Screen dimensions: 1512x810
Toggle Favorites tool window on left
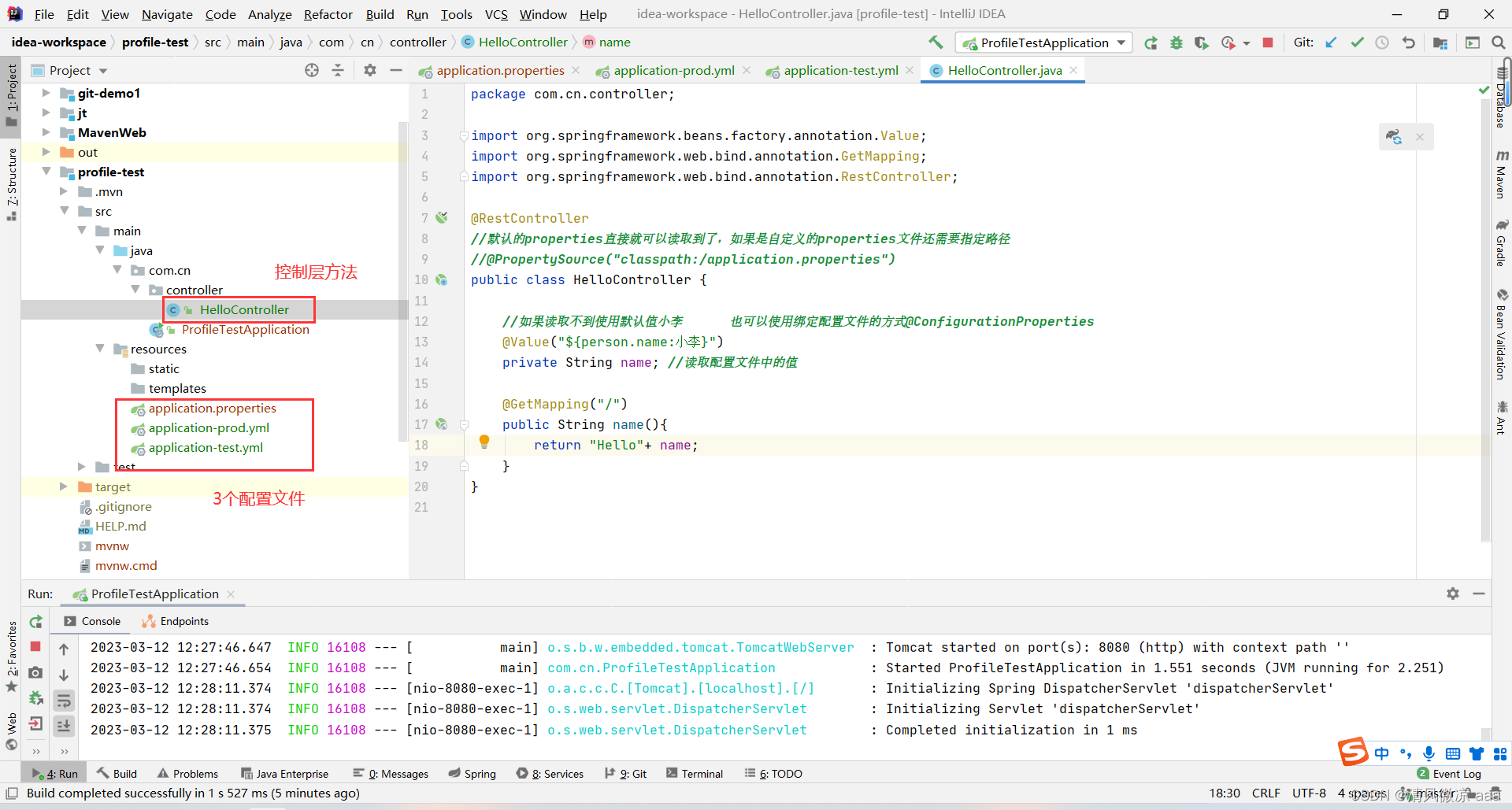coord(11,657)
